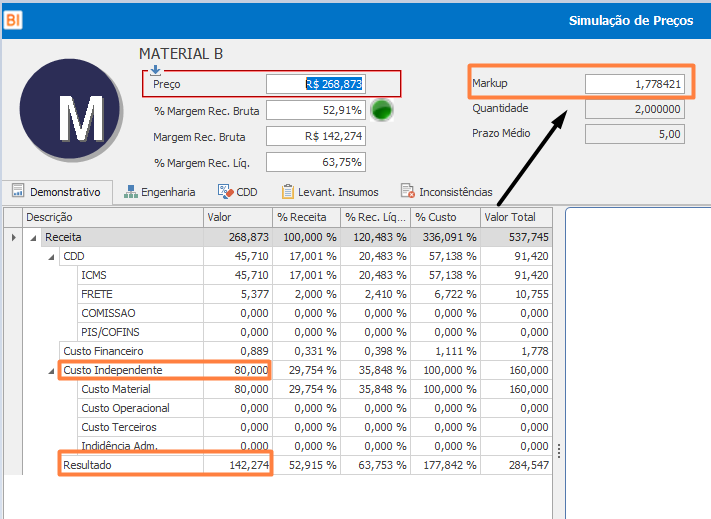Select the Custo Financeiro row
Image resolution: width=711 pixels, height=519 pixels.
coord(306,351)
